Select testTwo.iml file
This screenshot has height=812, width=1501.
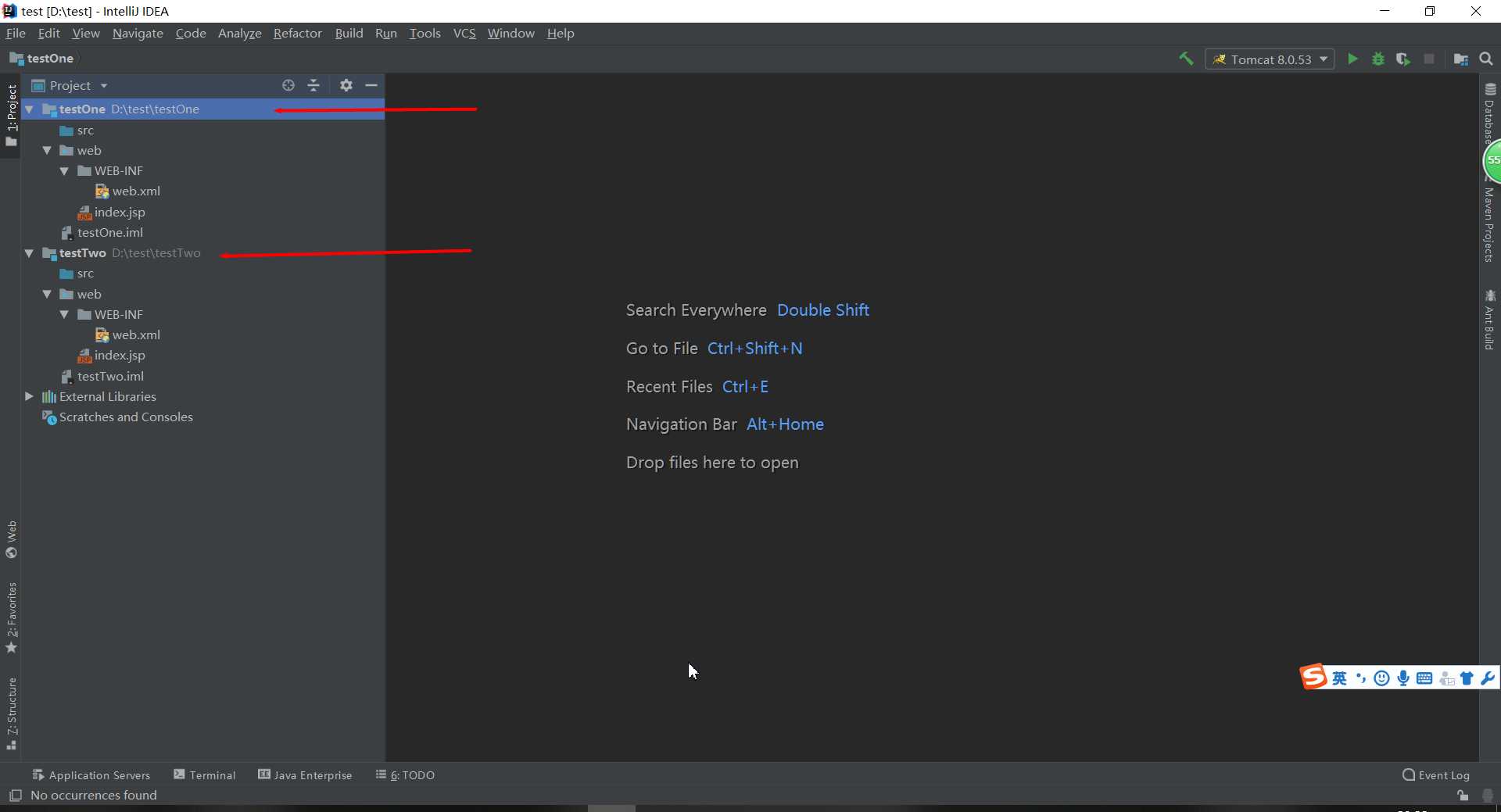pyautogui.click(x=102, y=377)
